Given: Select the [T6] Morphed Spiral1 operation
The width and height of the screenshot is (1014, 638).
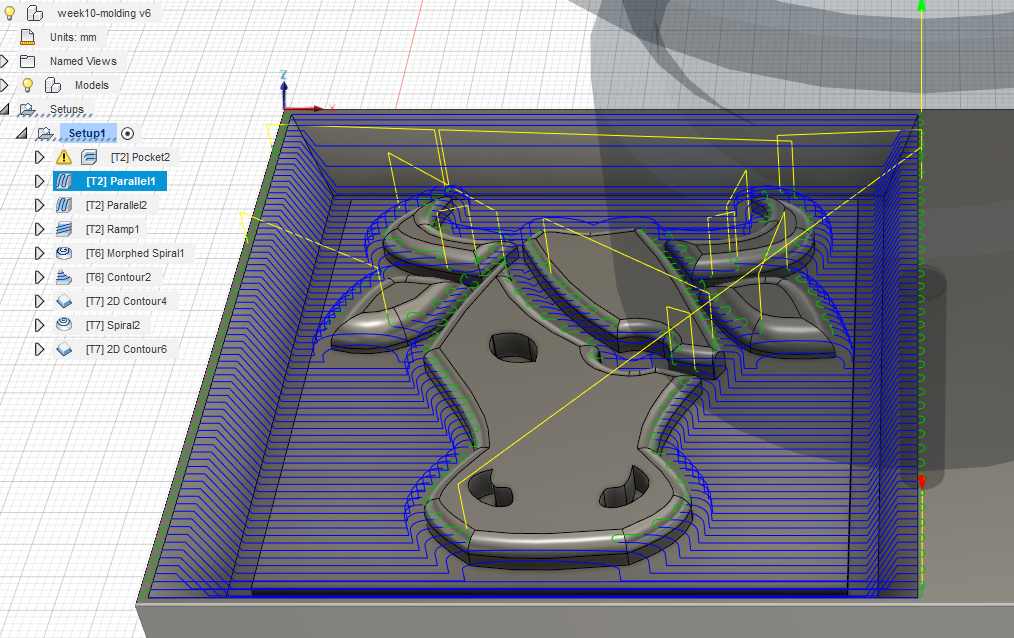Looking at the screenshot, I should click(135, 253).
